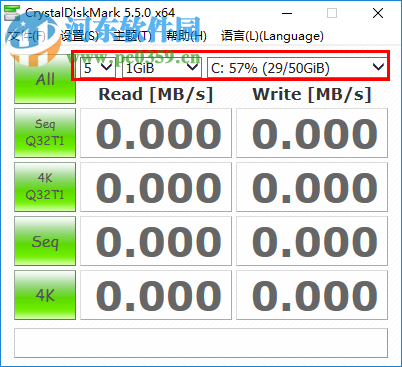
Task: Click the Seq Q32T1 write result 0.000
Action: point(312,133)
